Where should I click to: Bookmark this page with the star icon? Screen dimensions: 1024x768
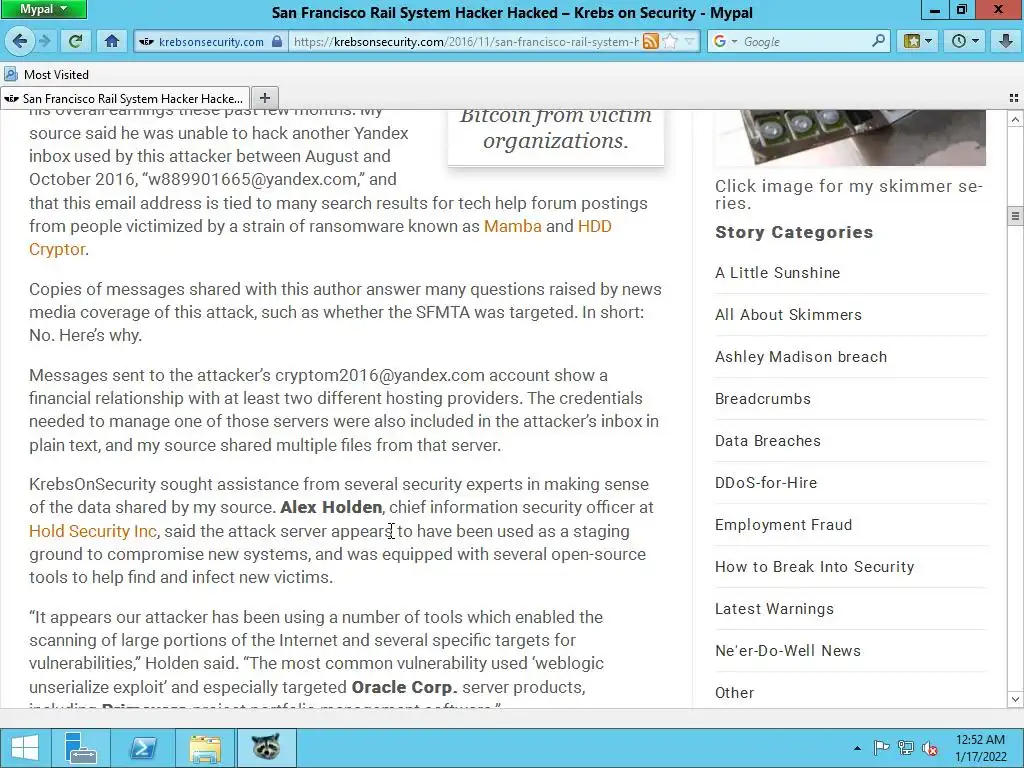tap(670, 41)
